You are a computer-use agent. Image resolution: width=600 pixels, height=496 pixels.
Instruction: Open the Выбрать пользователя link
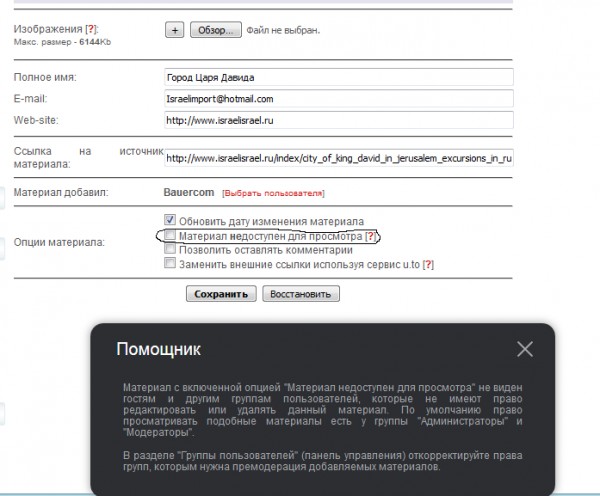[x=273, y=193]
